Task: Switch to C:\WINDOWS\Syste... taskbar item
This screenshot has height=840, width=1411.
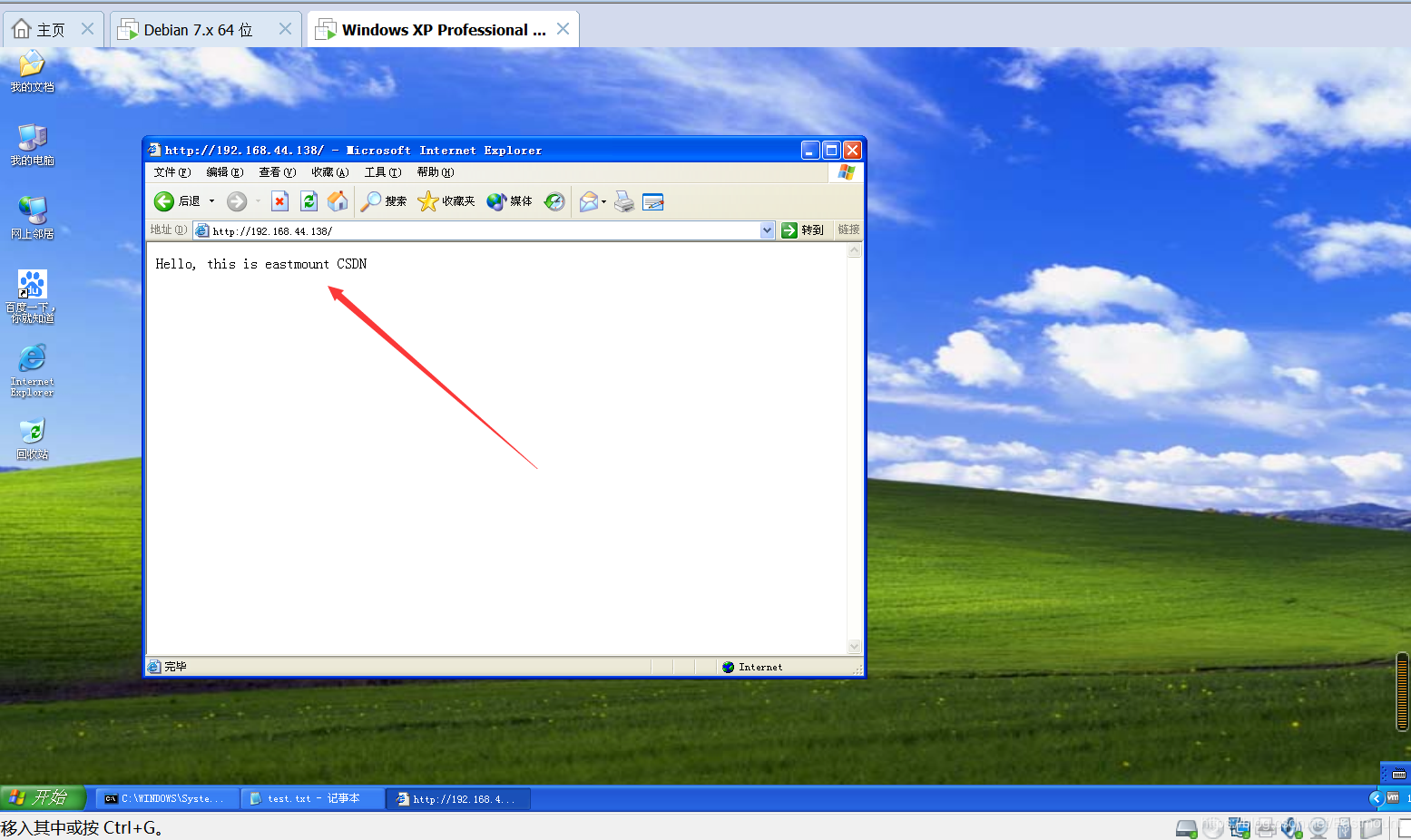Action: click(167, 798)
